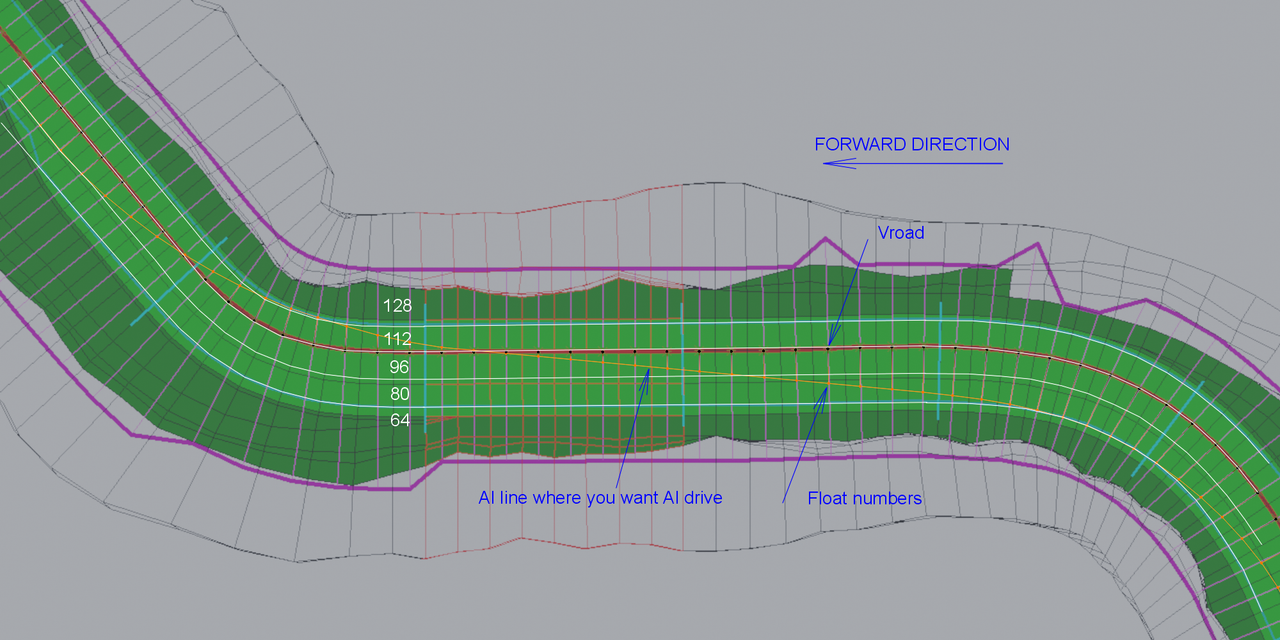Click the Vroad annotation text
Image resolution: width=1280 pixels, height=640 pixels.
(900, 232)
